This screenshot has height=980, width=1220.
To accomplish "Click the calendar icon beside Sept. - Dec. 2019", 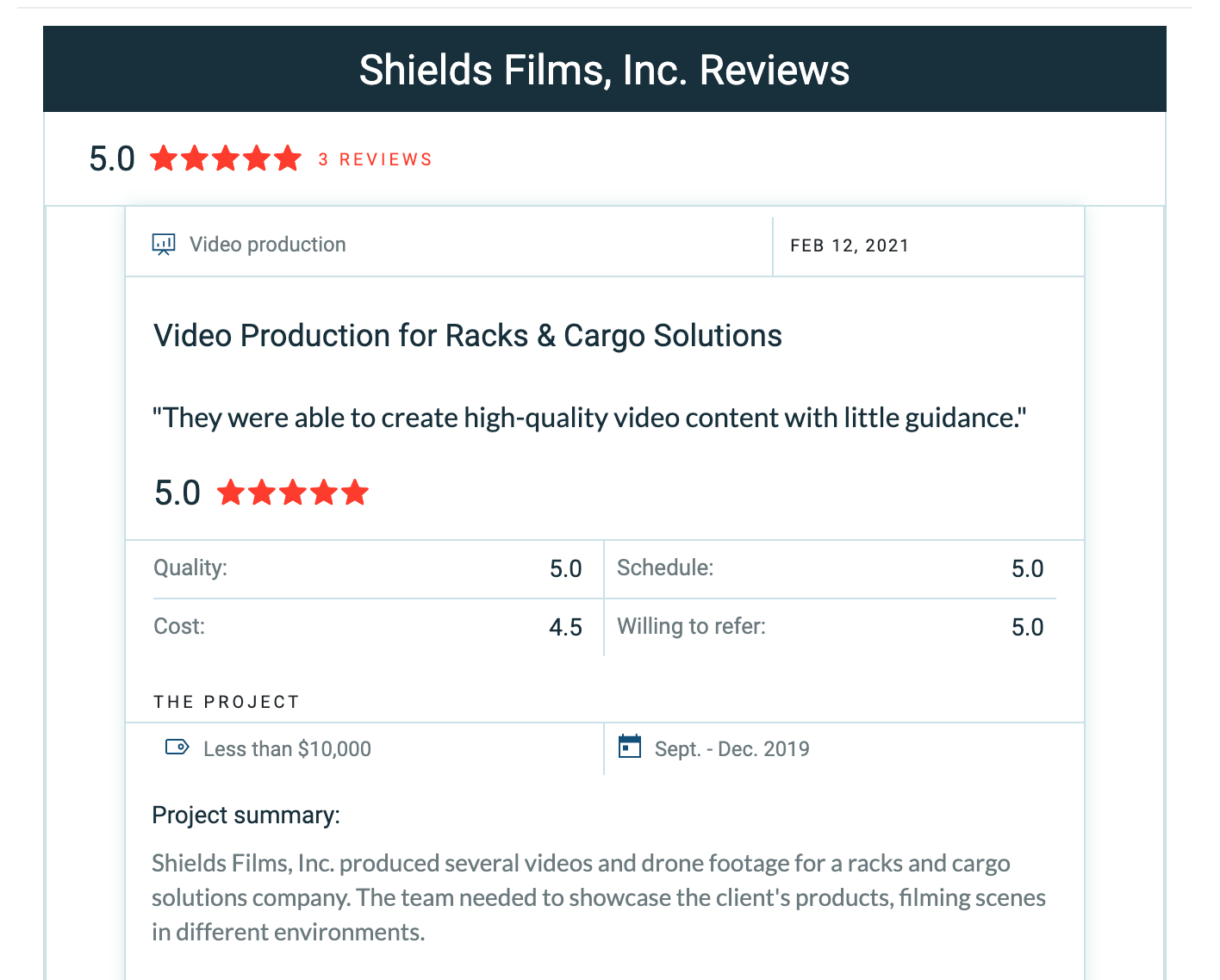I will (631, 747).
